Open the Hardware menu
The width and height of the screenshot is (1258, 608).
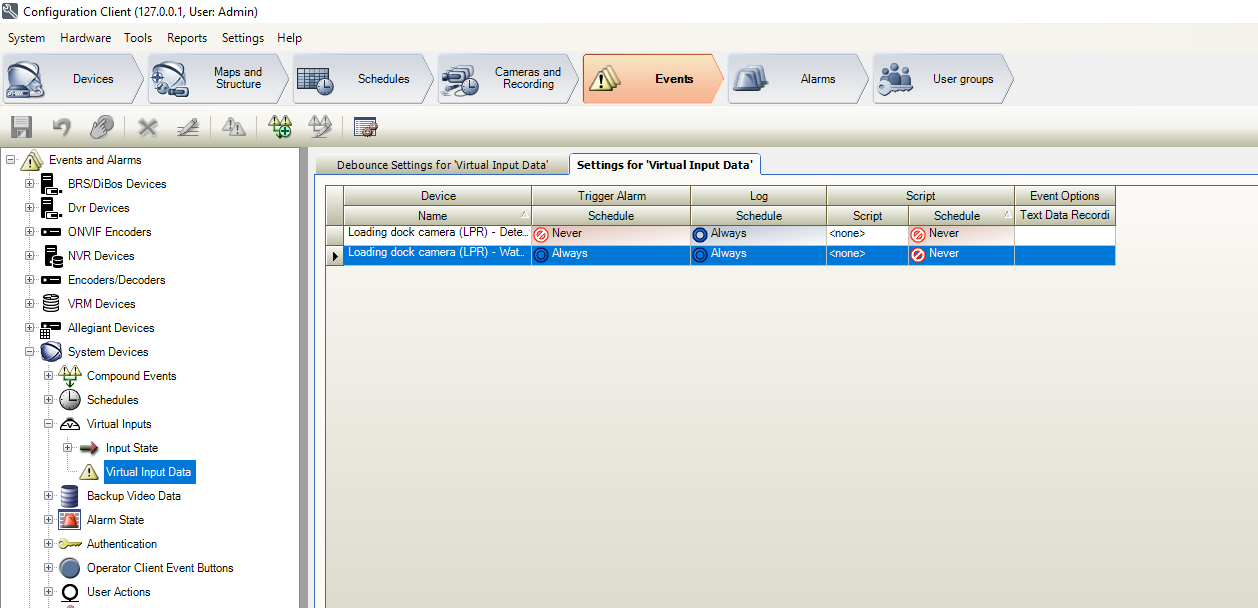[85, 38]
